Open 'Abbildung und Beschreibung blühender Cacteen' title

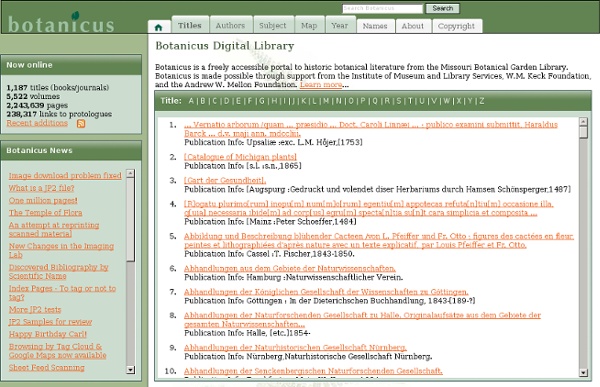pyautogui.click(x=379, y=240)
